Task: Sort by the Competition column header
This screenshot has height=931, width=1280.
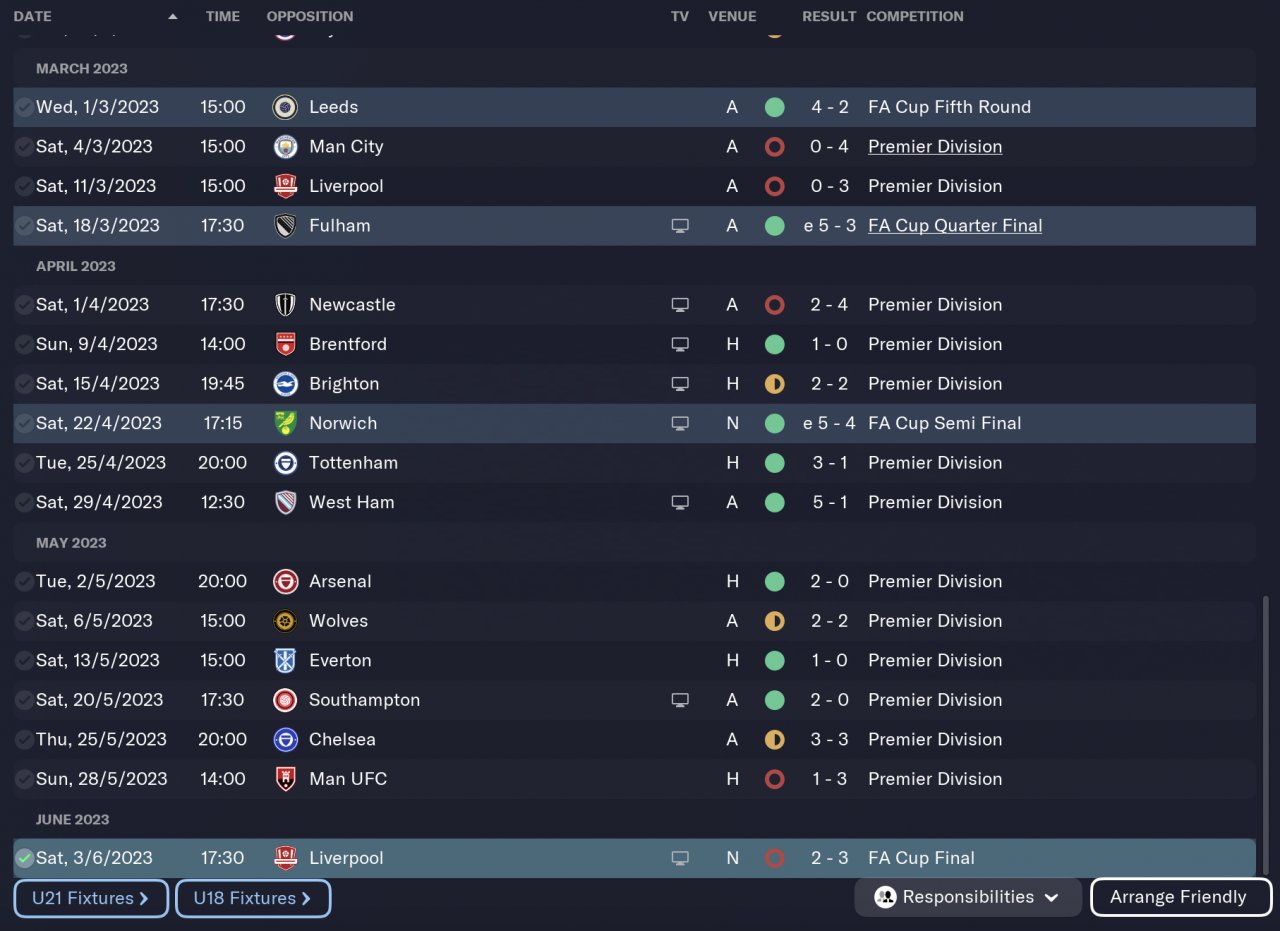Action: (914, 17)
